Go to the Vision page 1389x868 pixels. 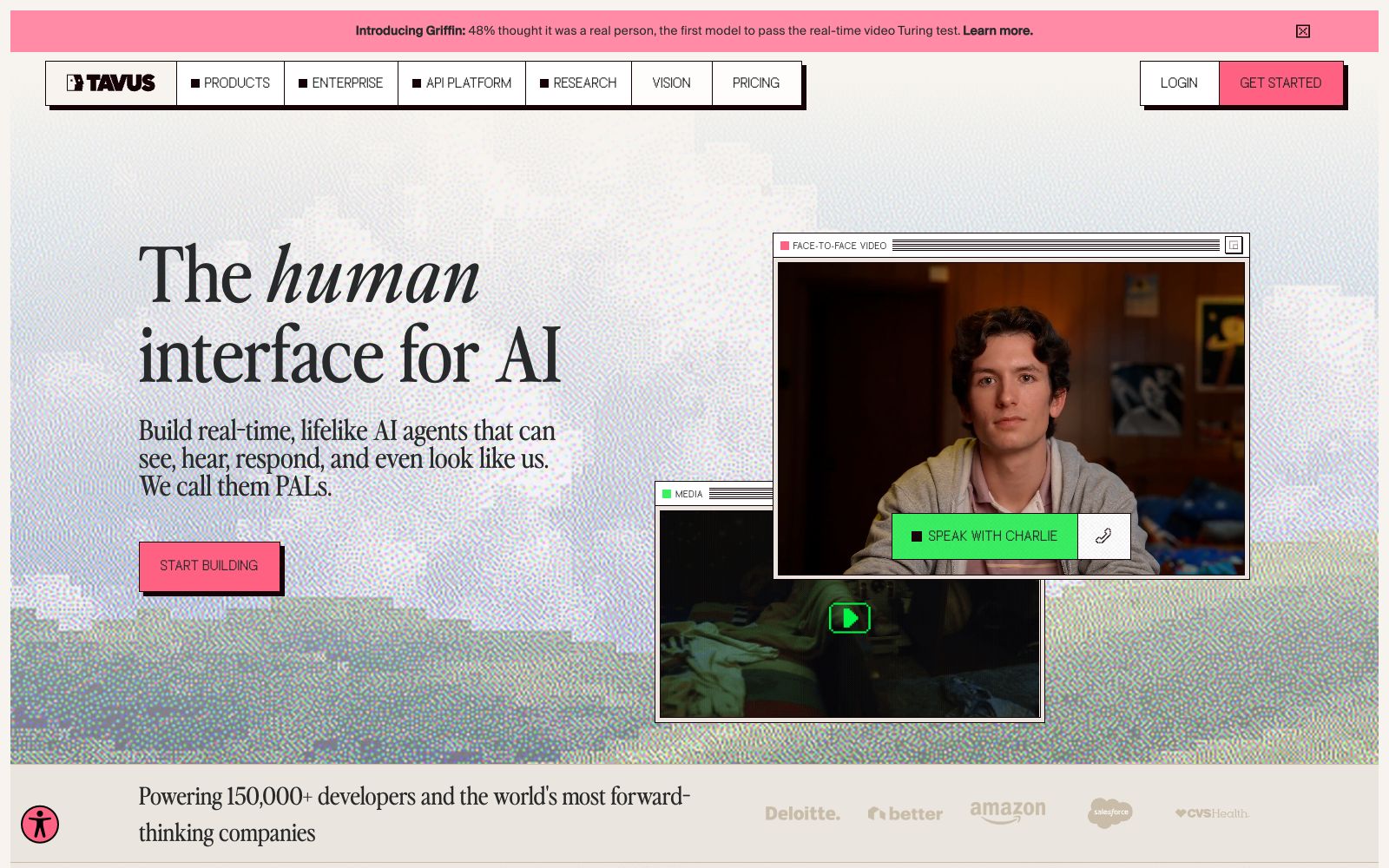(672, 83)
